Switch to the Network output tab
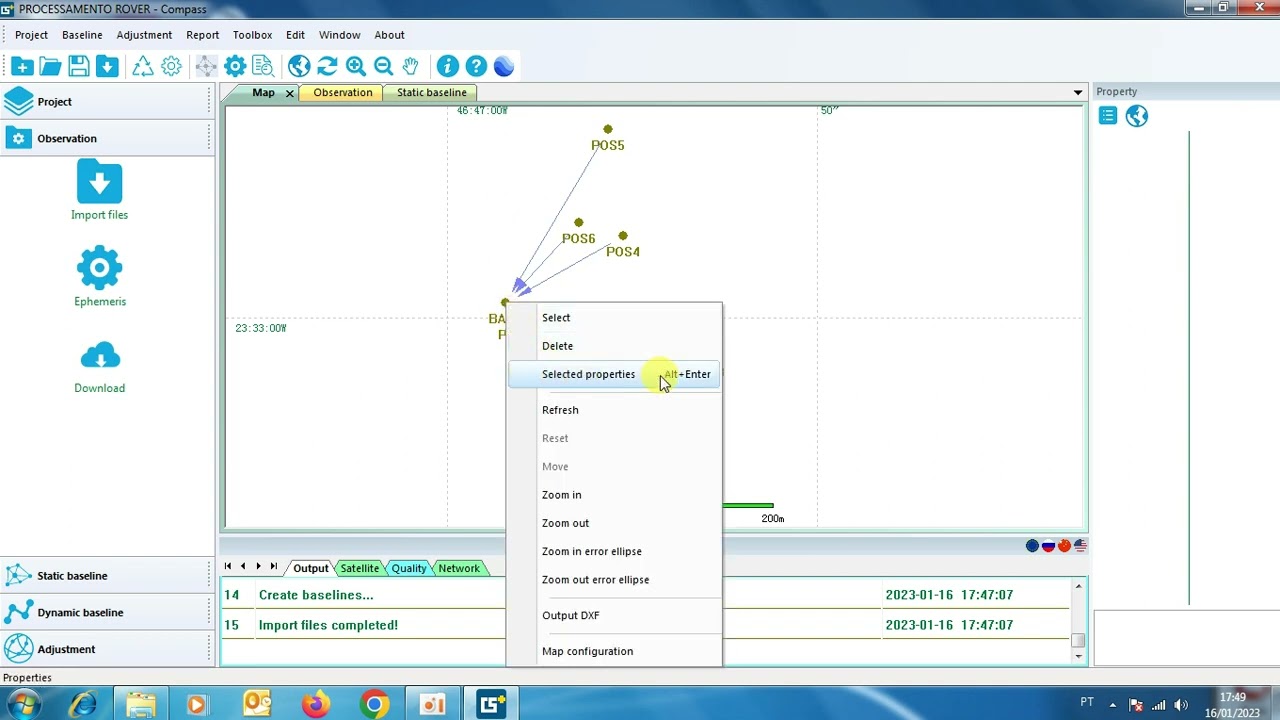Image resolution: width=1280 pixels, height=720 pixels. (x=458, y=568)
